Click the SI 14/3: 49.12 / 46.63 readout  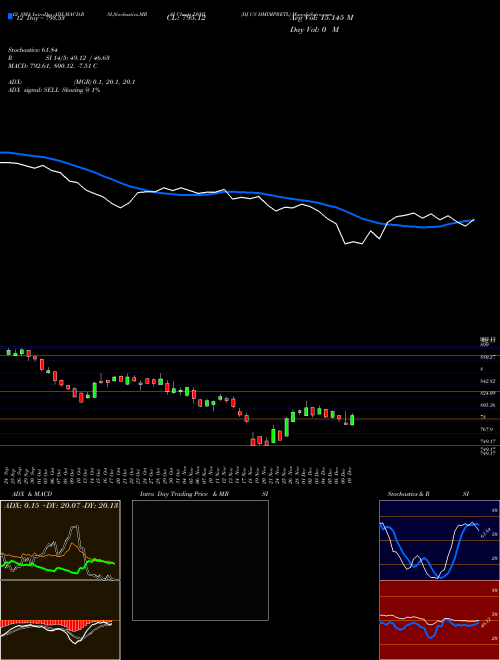click(78, 58)
